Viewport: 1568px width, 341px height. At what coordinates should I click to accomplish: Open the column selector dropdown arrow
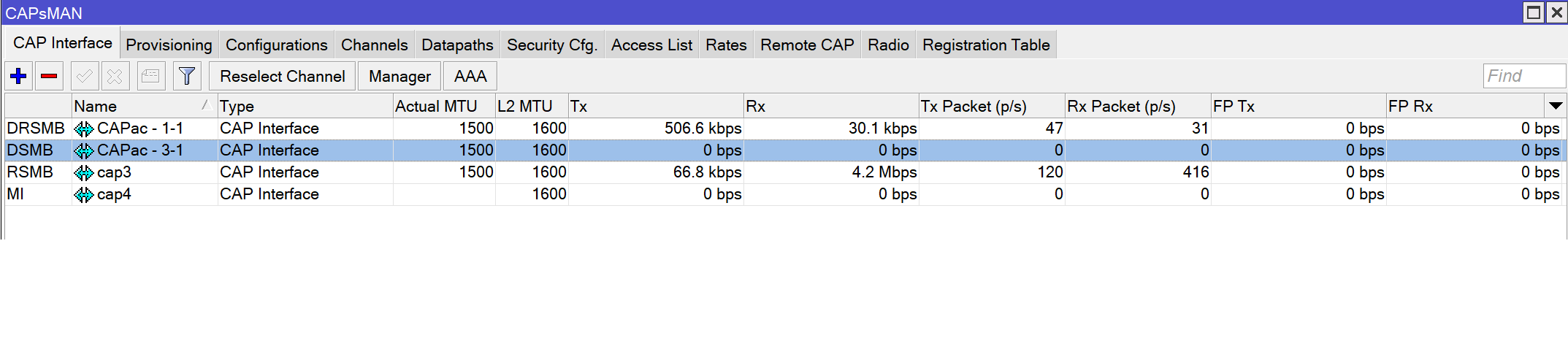coord(1556,106)
